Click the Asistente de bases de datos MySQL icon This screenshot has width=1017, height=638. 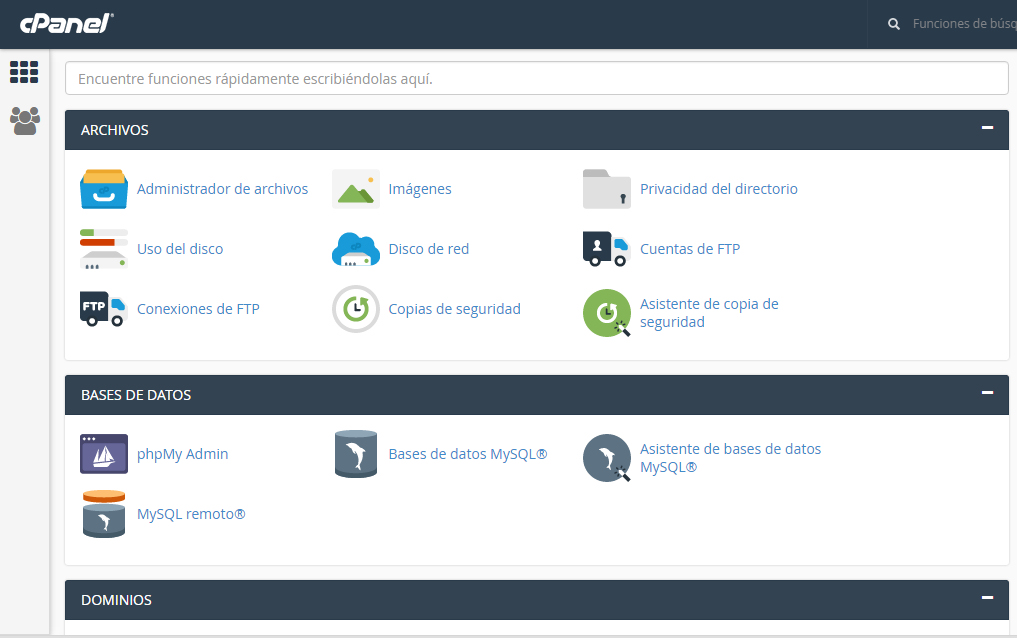tap(606, 458)
